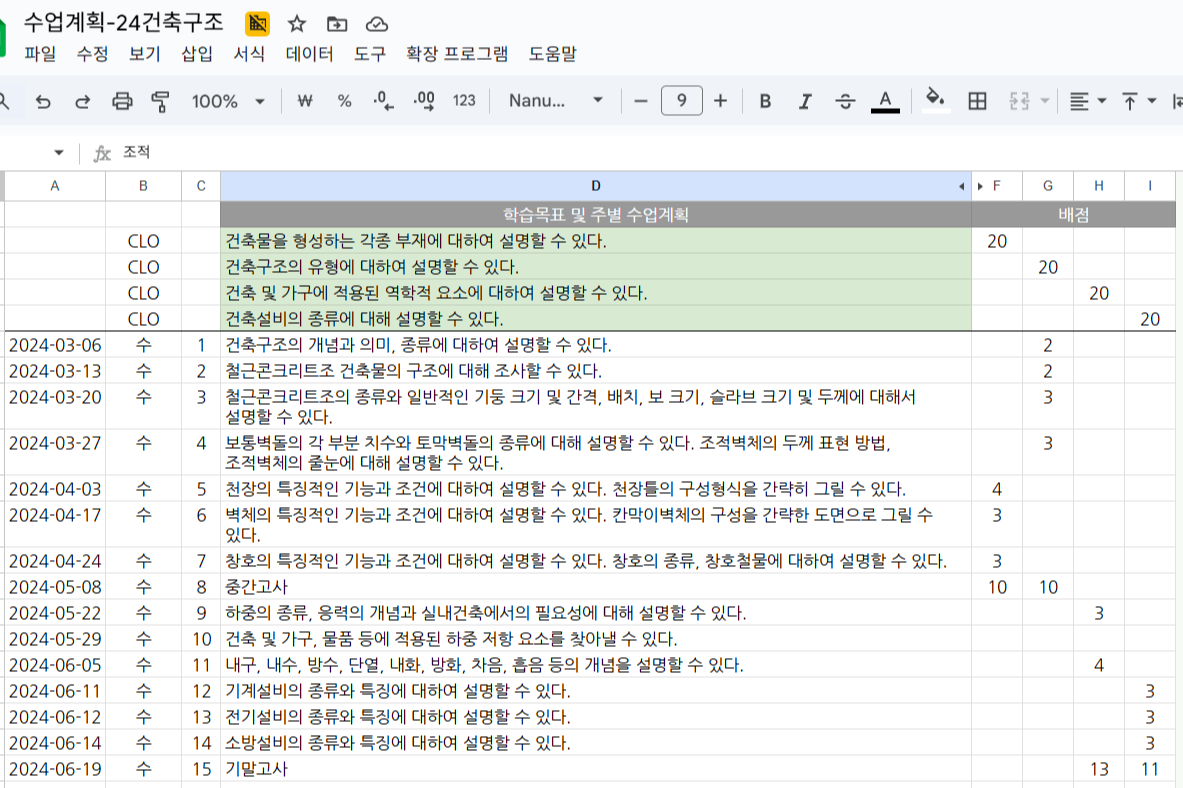Open the fill color picker
The image size is (1183, 788).
pos(935,100)
